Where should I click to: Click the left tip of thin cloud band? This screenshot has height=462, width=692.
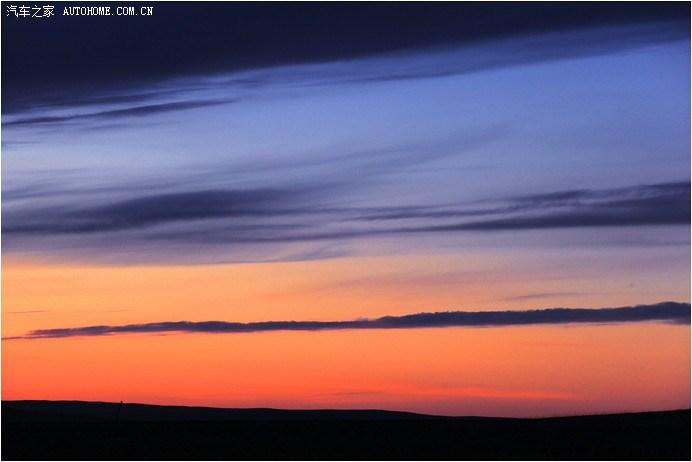(x=20, y=336)
